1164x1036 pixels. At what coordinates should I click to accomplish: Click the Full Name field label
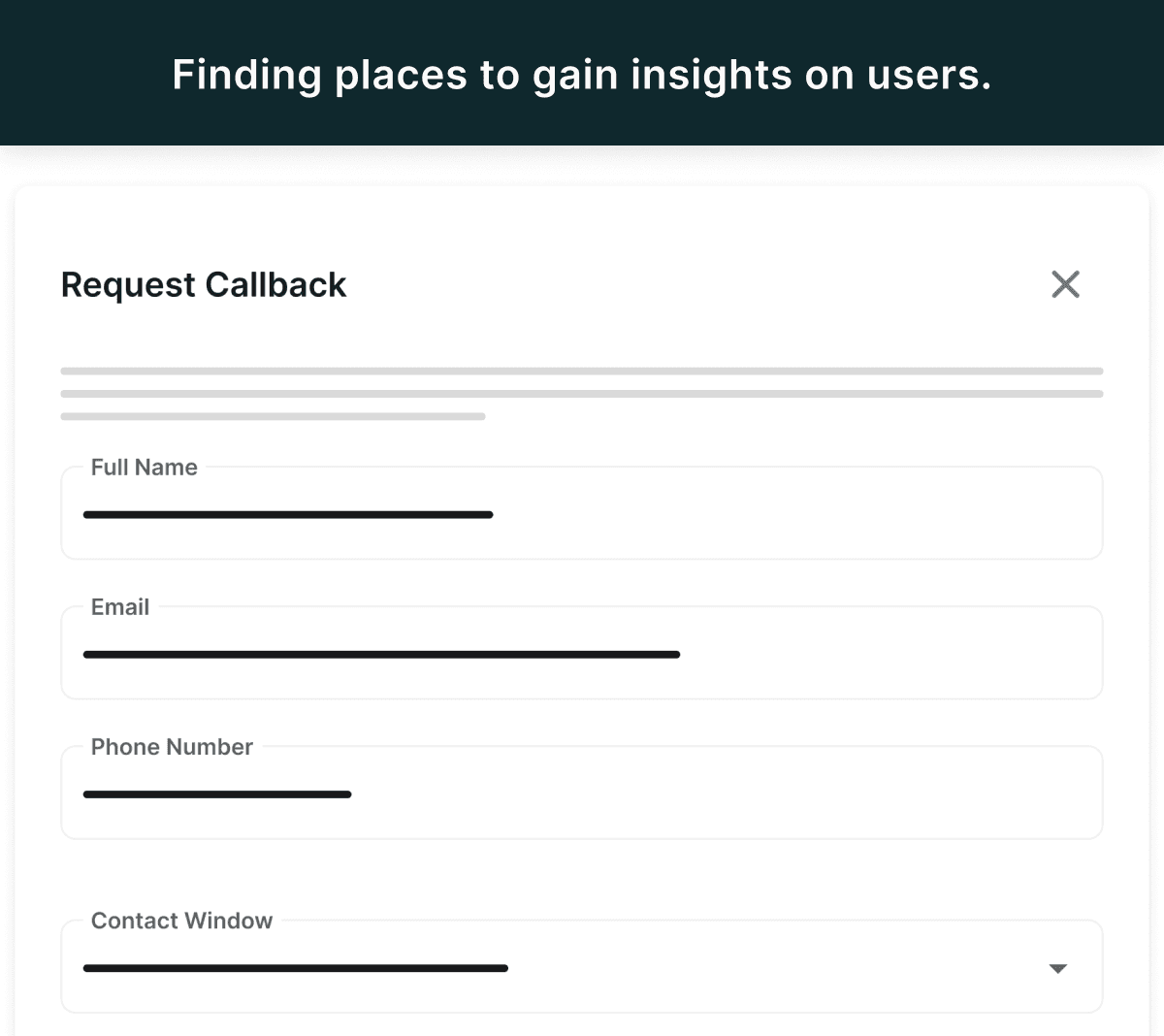pos(144,468)
